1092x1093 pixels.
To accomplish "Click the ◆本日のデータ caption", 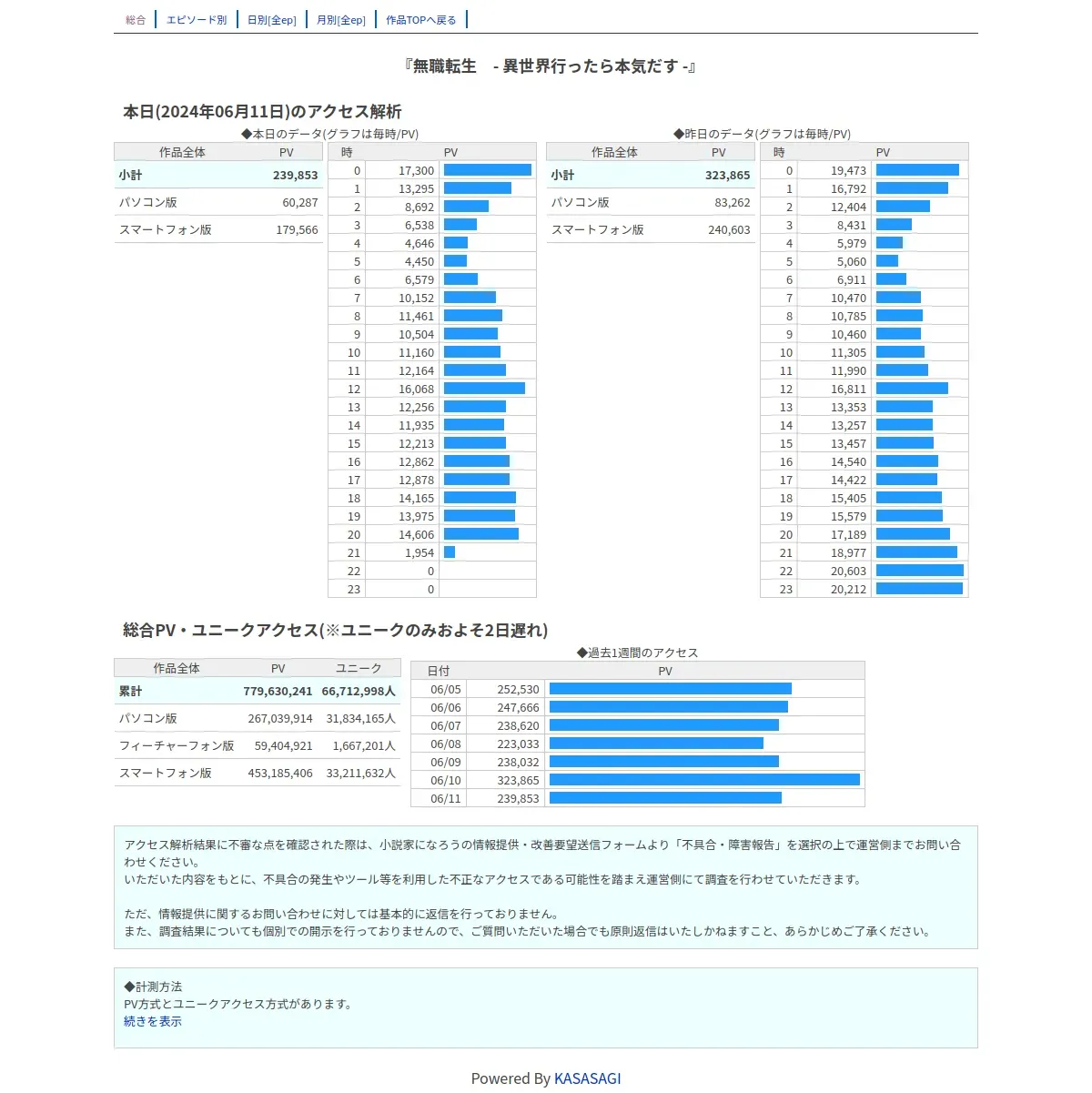I will [330, 134].
